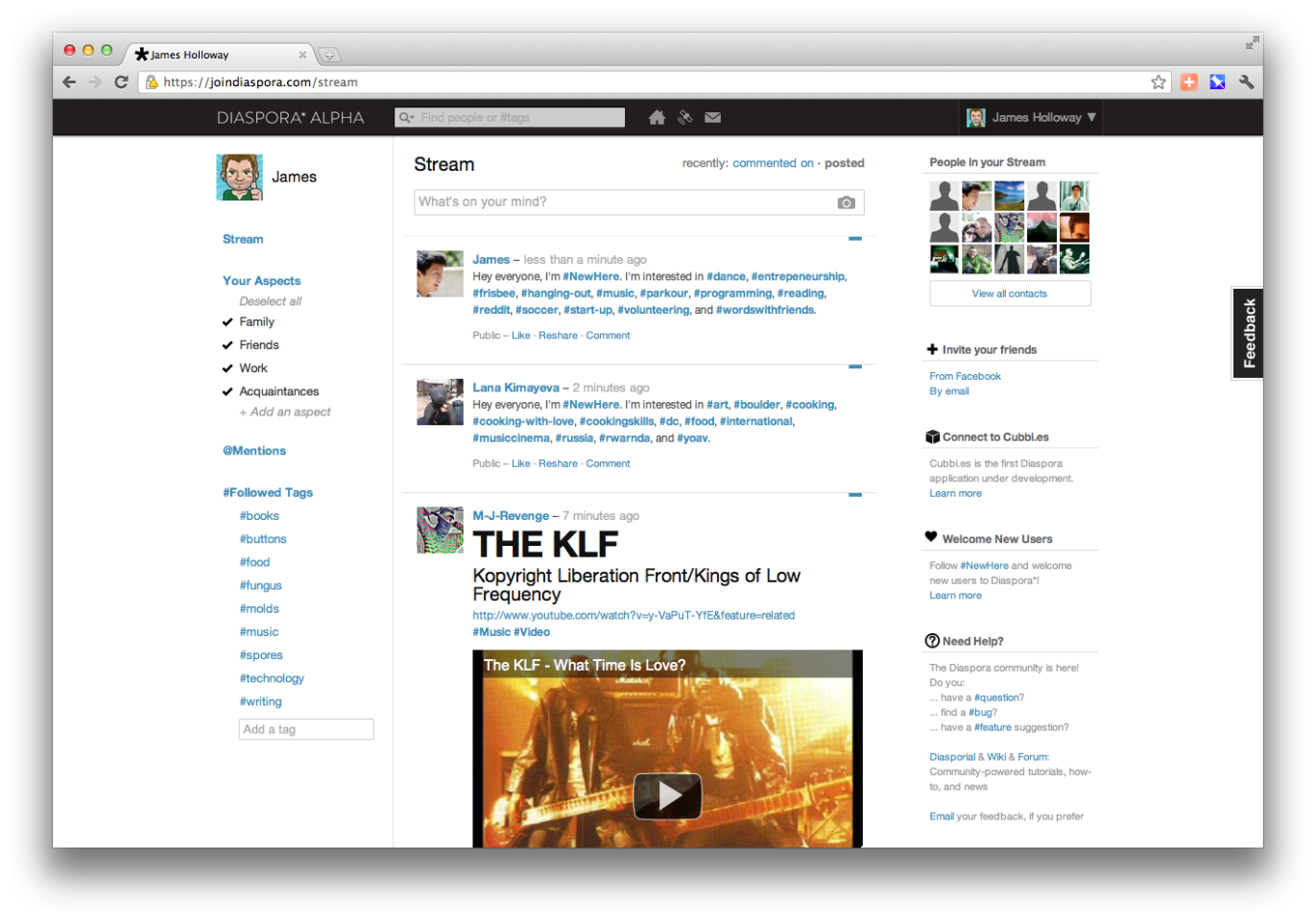Image resolution: width=1316 pixels, height=921 pixels.
Task: Click the site security lock icon
Action: click(x=151, y=83)
